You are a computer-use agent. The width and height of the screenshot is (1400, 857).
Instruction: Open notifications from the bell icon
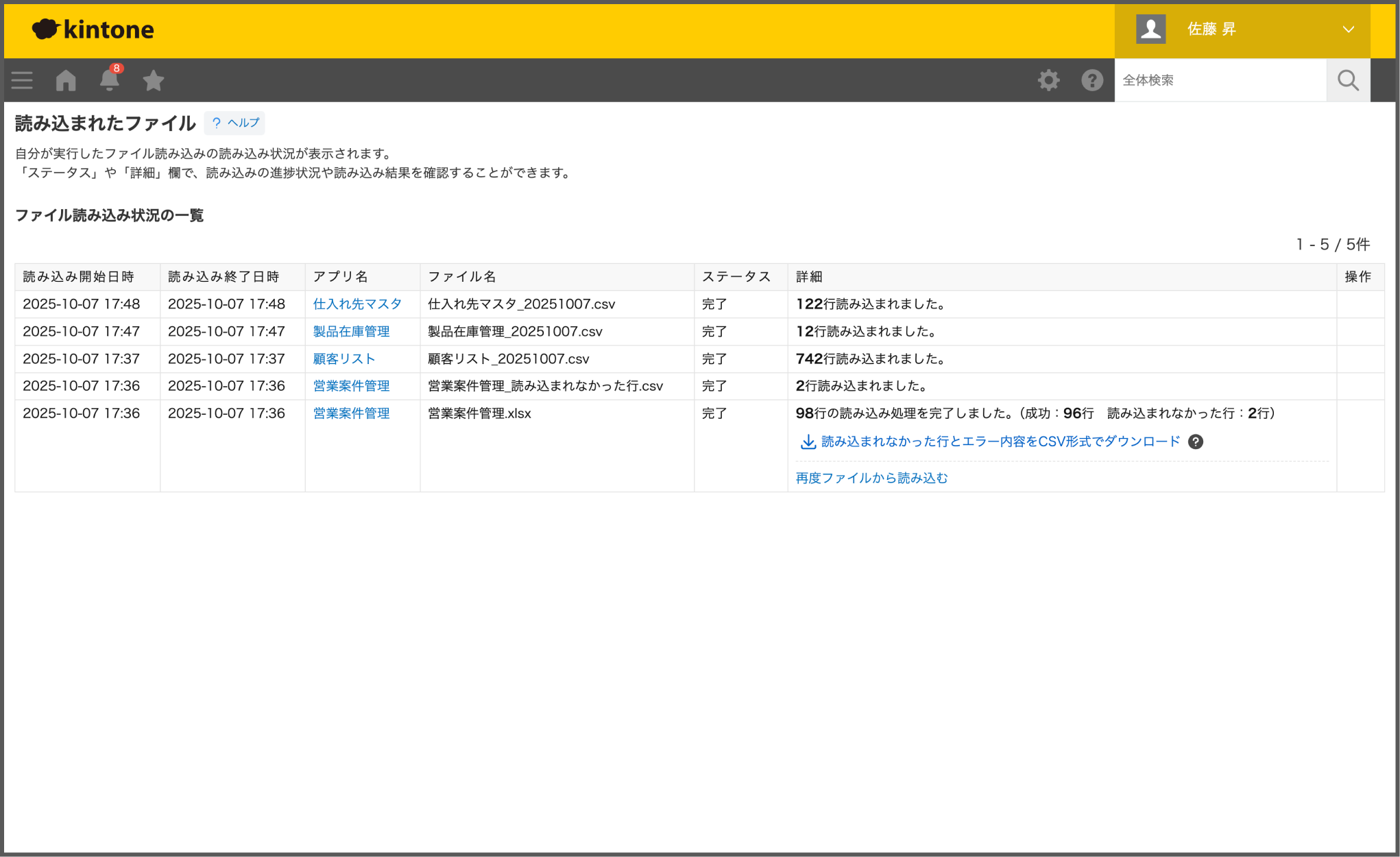tap(109, 81)
